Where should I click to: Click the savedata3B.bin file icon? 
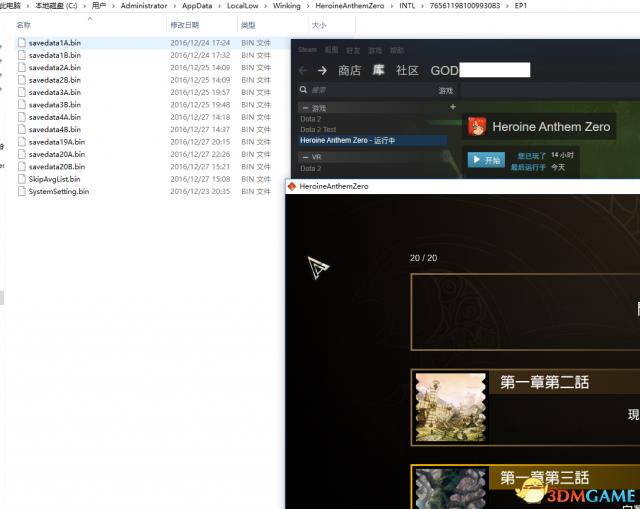pos(22,104)
